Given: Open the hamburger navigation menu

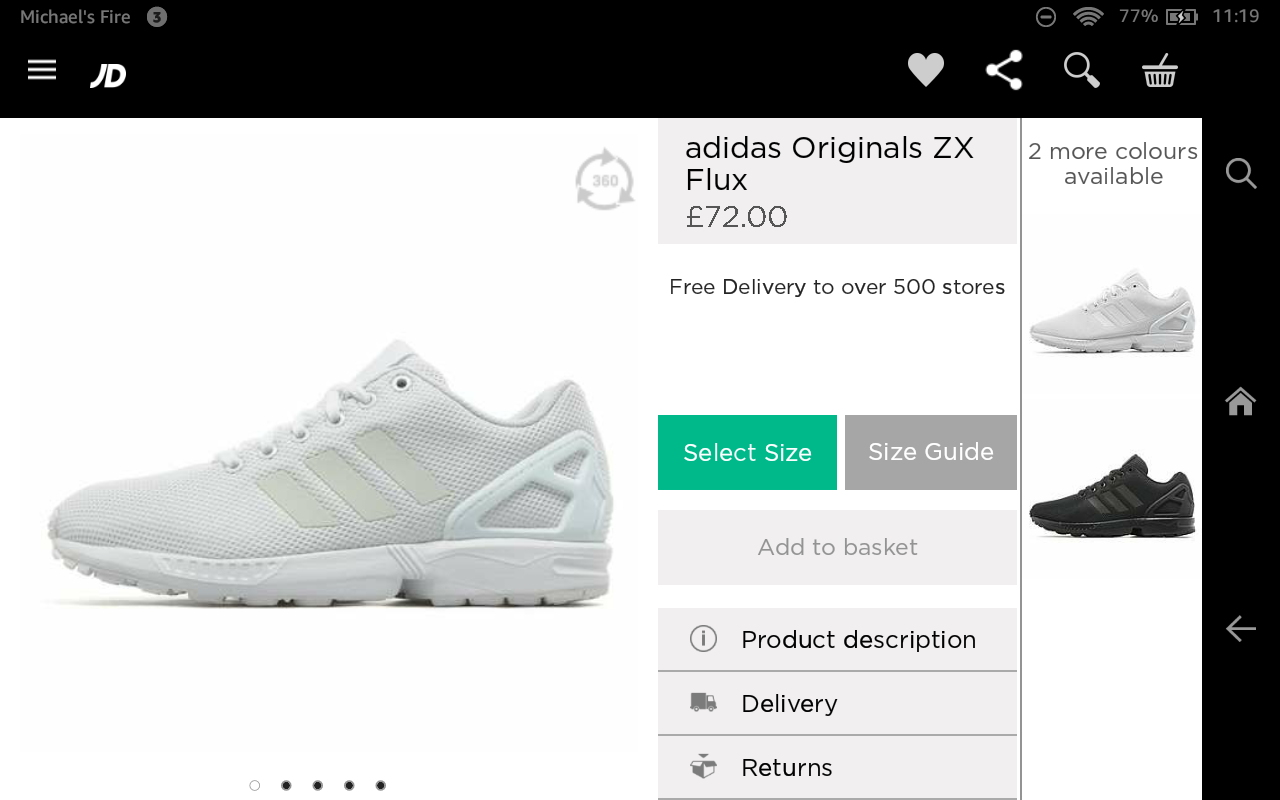Looking at the screenshot, I should coord(42,70).
